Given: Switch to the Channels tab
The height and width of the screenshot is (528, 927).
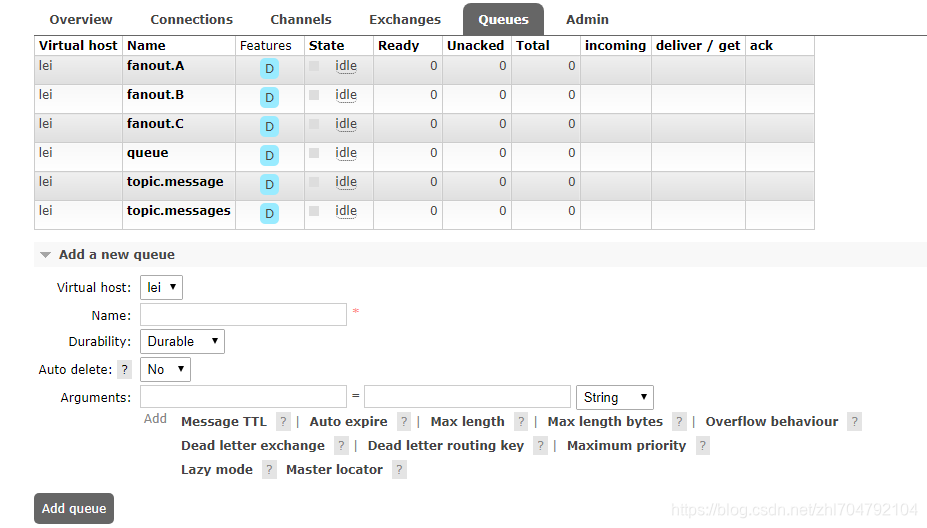Looking at the screenshot, I should click(301, 20).
